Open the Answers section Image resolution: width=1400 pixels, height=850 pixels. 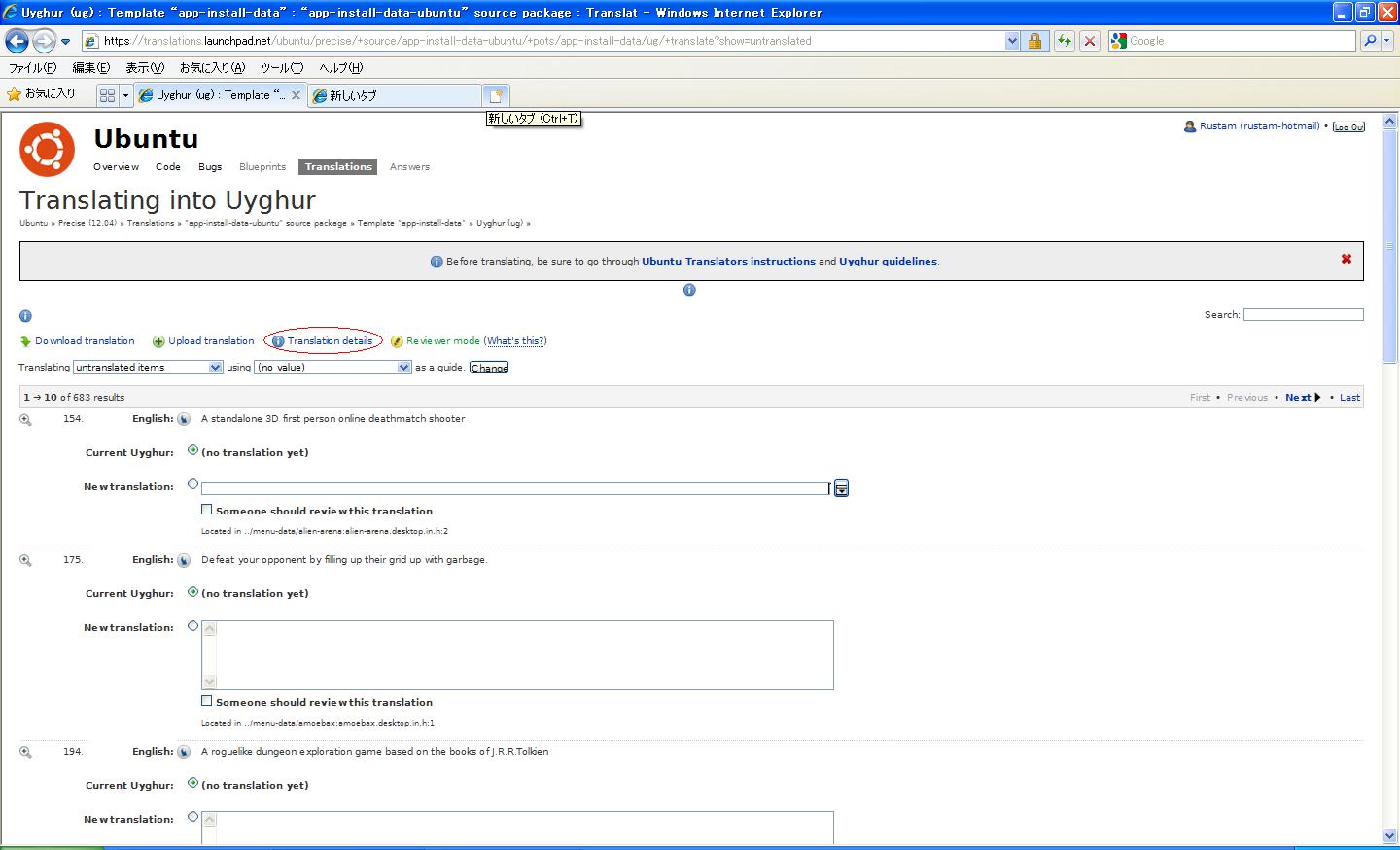[409, 167]
